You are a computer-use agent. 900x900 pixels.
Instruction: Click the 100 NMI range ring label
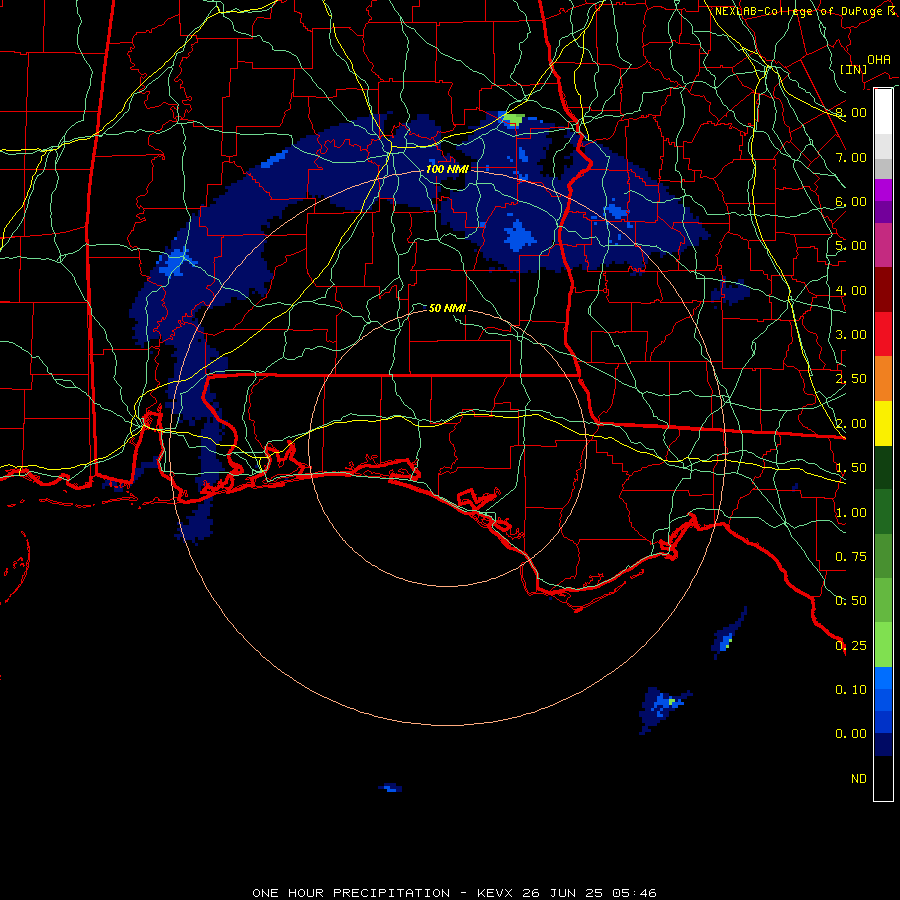pos(447,169)
